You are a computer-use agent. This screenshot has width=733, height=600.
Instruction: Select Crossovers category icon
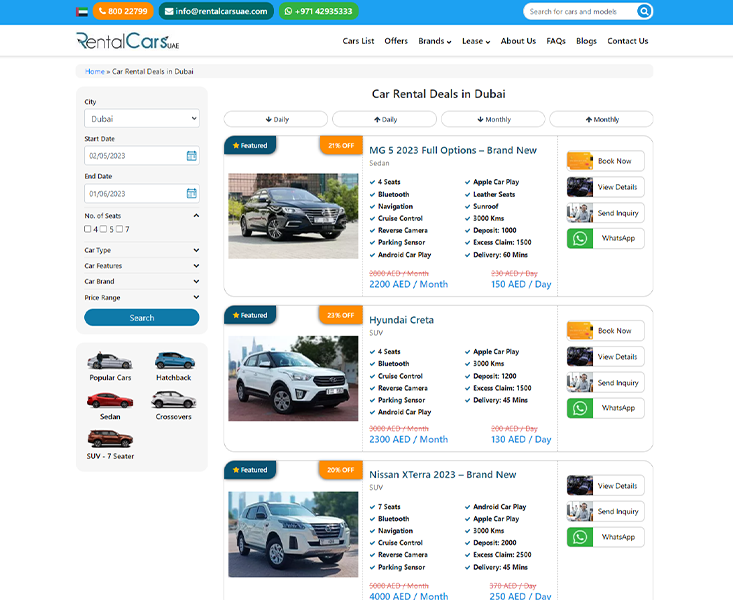173,400
